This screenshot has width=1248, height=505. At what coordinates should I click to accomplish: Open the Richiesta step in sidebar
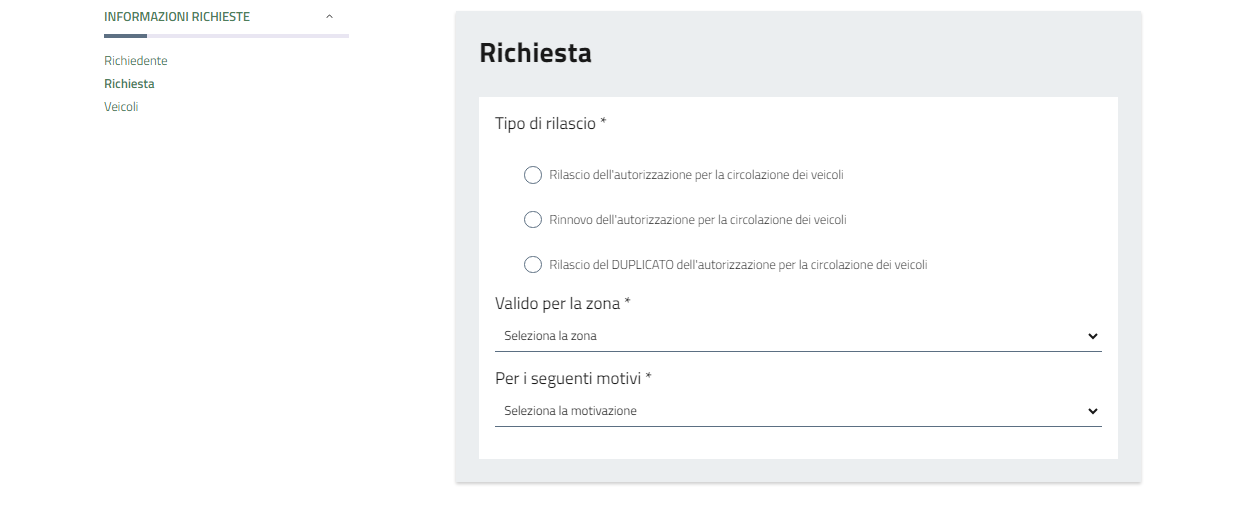(x=129, y=84)
